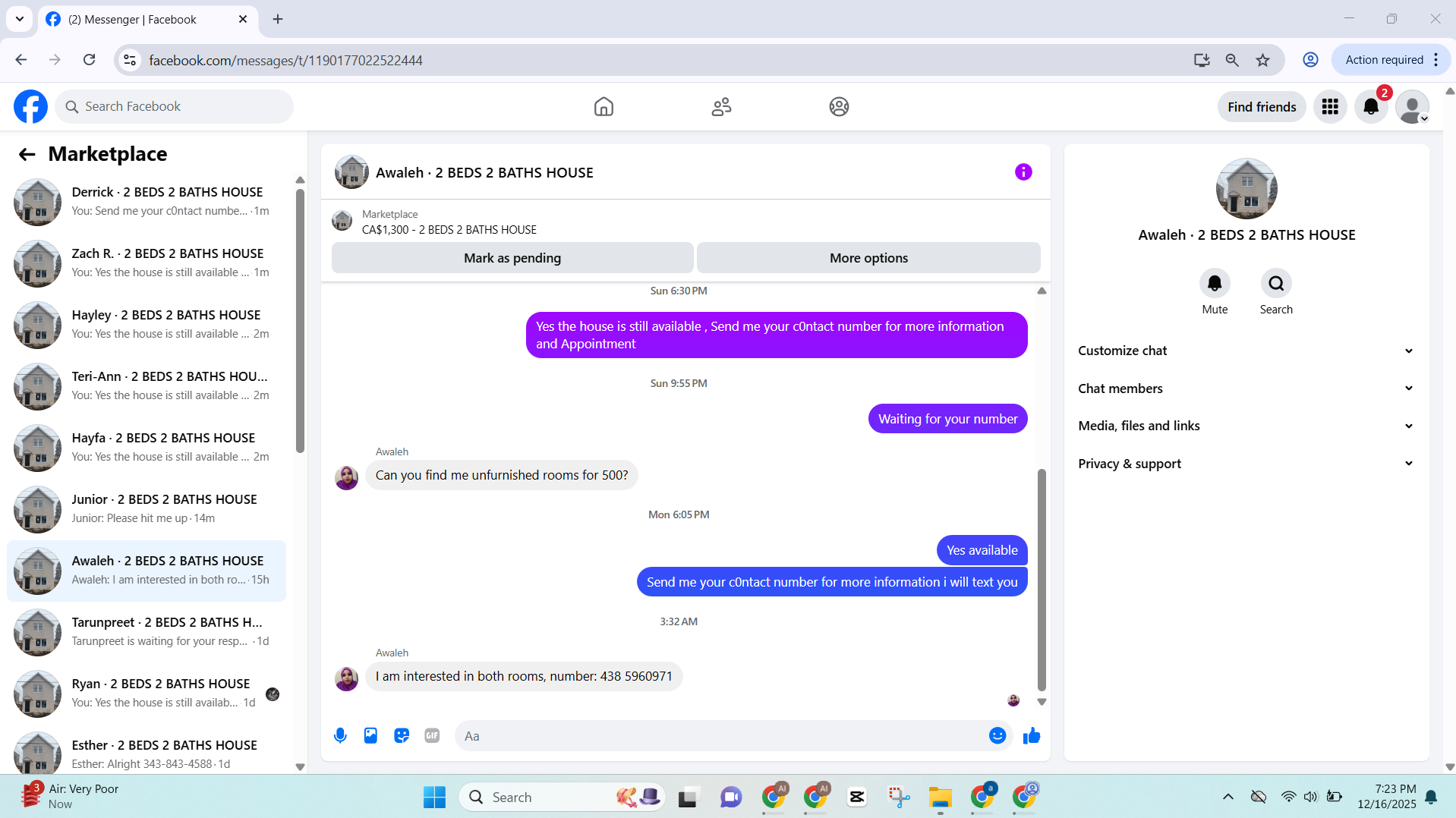This screenshot has height=818, width=1456.
Task: Open the account profile avatar menu
Action: [x=1412, y=106]
